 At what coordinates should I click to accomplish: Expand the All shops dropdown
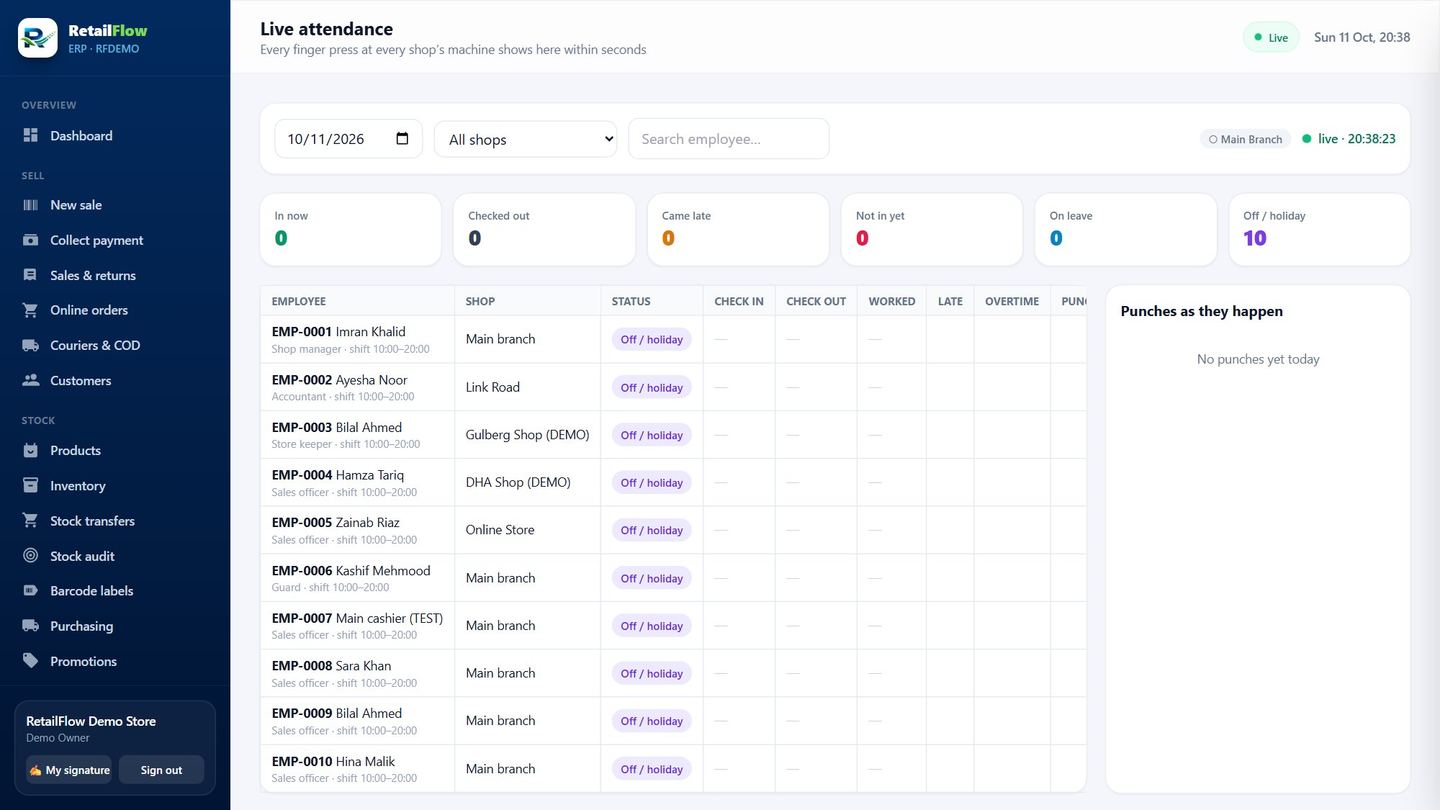coord(526,139)
